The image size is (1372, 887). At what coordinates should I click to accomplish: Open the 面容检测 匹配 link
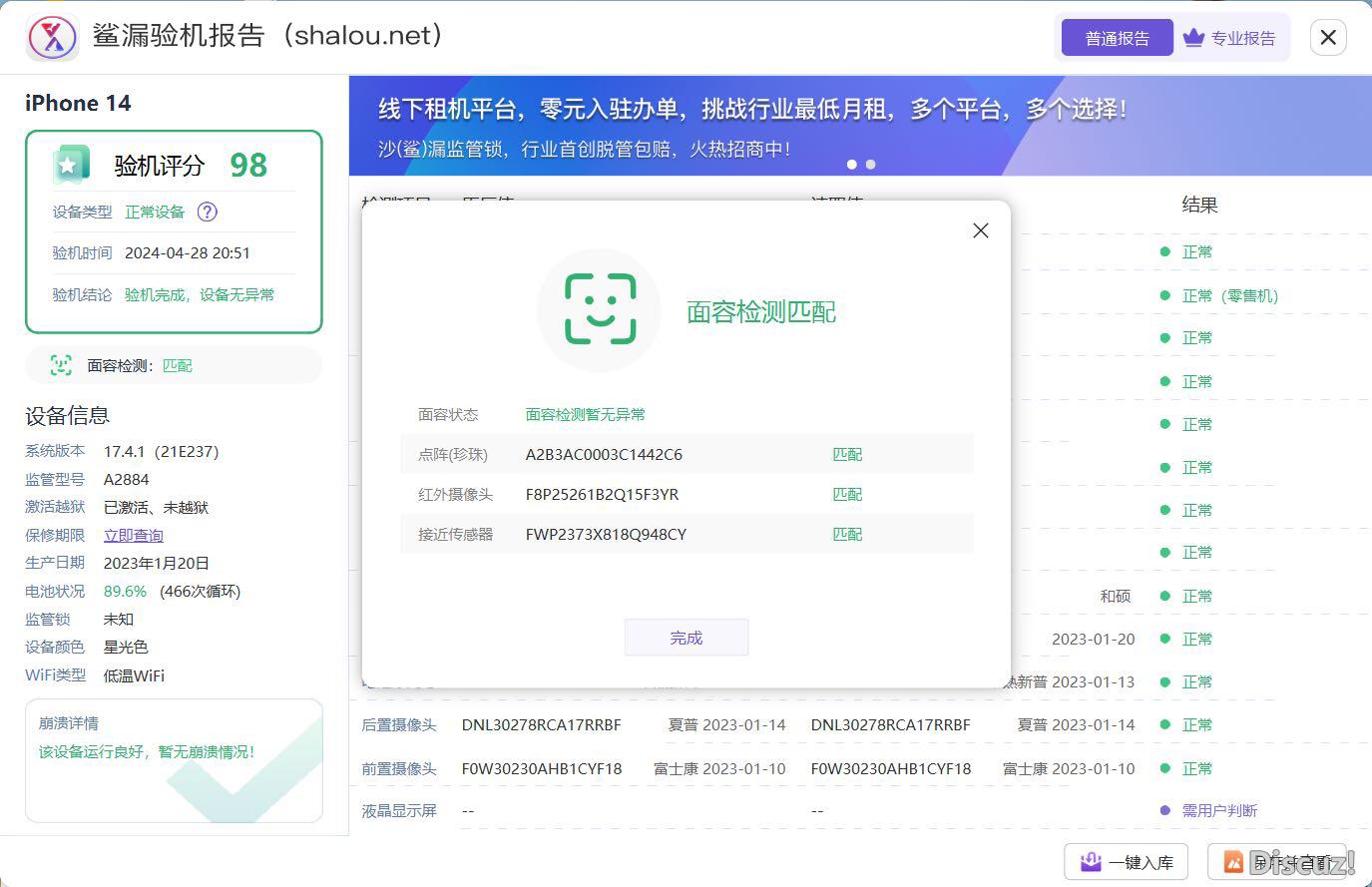[x=177, y=365]
